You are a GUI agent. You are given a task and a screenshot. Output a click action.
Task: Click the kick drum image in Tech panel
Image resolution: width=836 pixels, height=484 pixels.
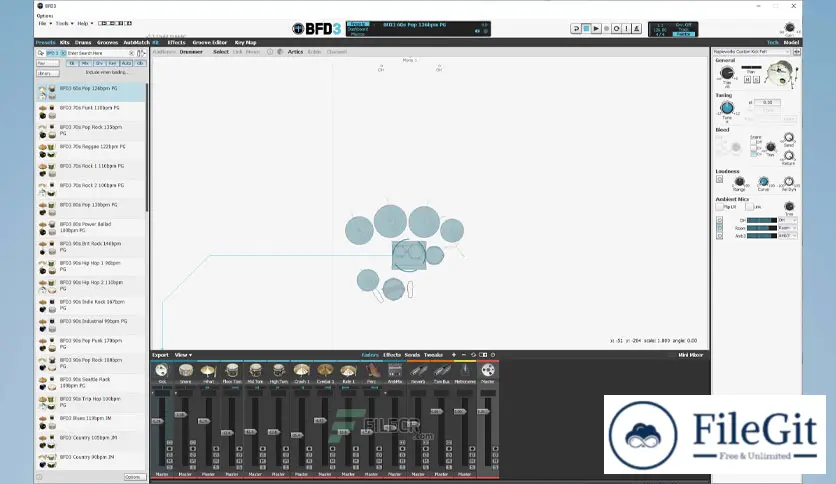point(780,74)
